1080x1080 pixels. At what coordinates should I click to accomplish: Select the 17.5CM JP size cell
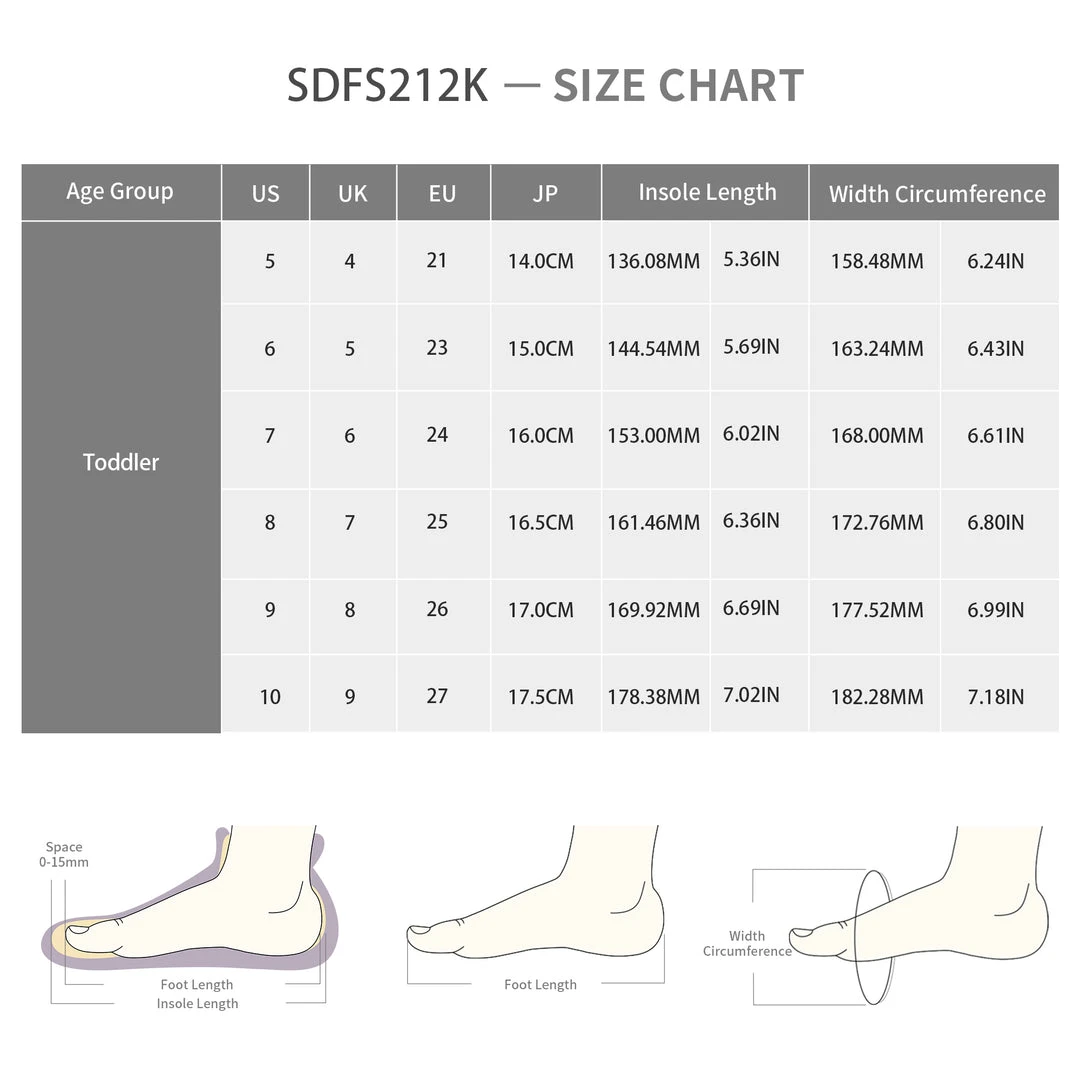tap(541, 697)
